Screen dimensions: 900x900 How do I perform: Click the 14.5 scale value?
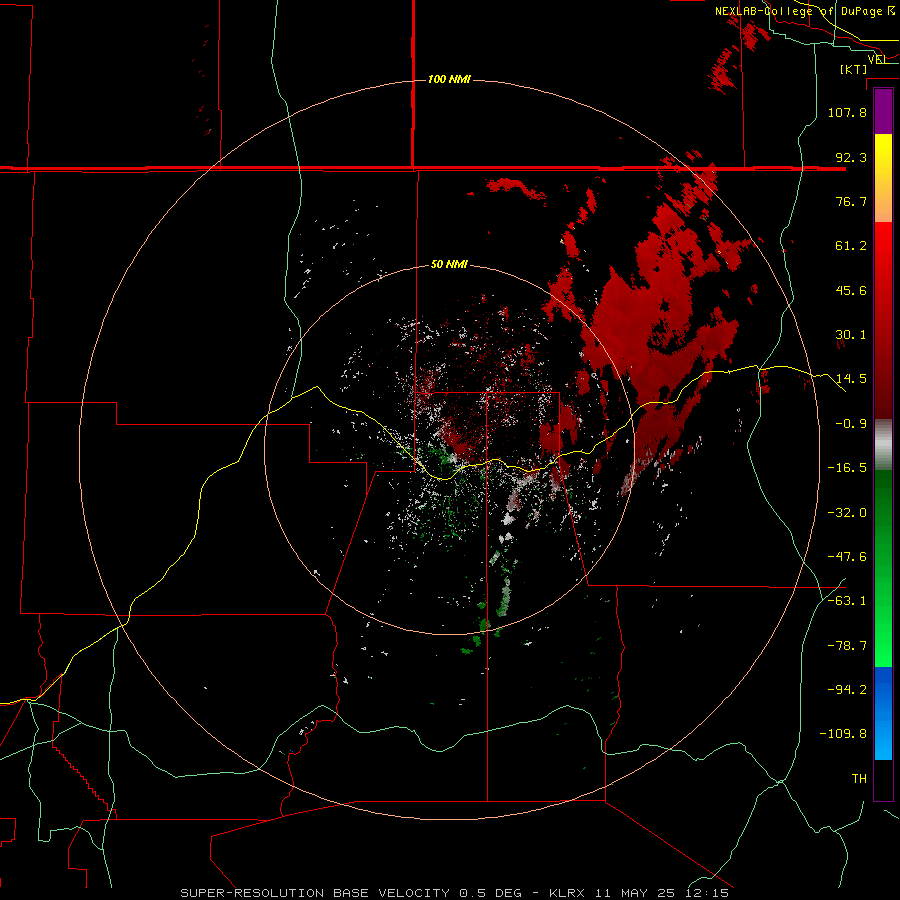pos(851,379)
